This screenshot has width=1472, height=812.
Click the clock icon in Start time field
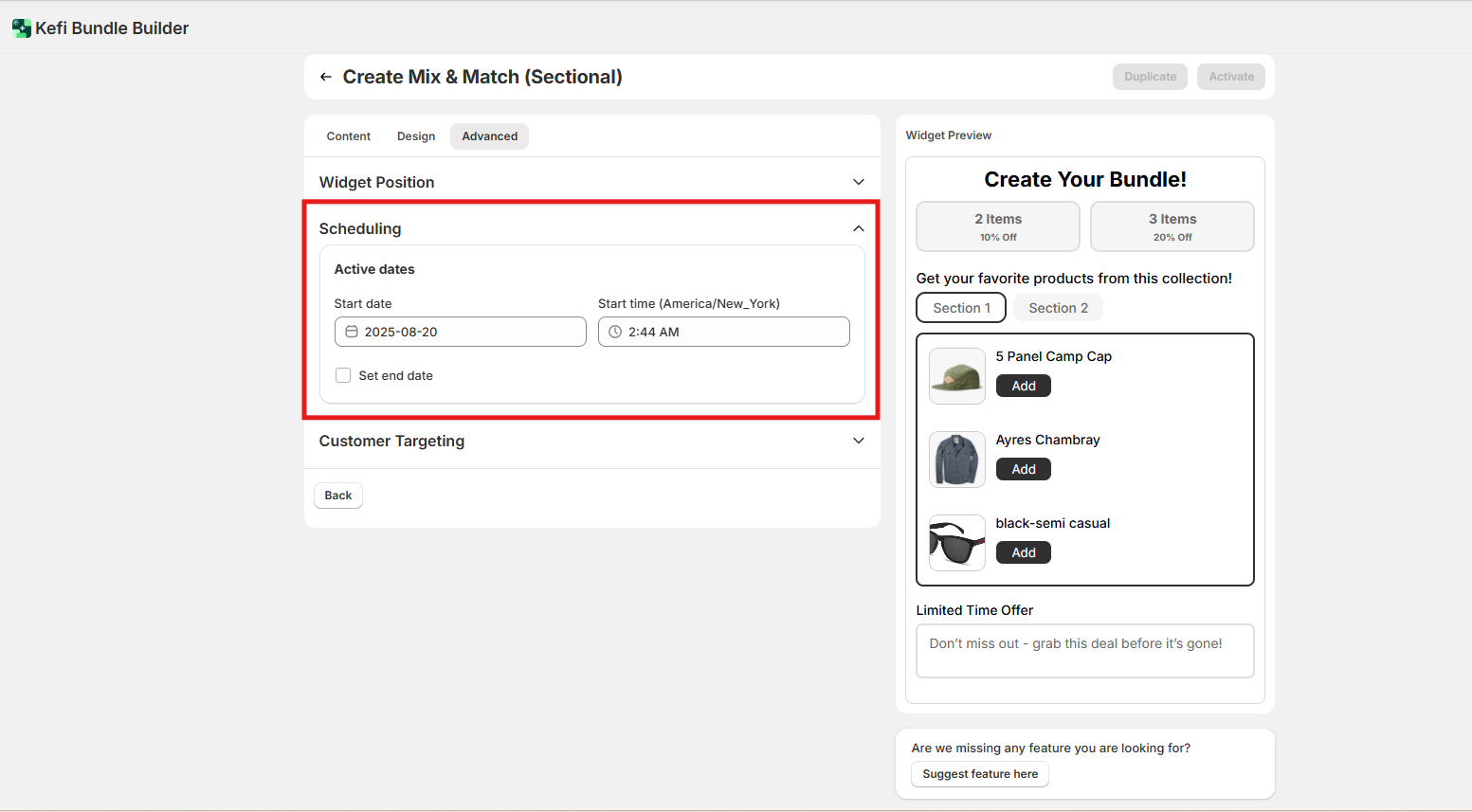(x=615, y=332)
